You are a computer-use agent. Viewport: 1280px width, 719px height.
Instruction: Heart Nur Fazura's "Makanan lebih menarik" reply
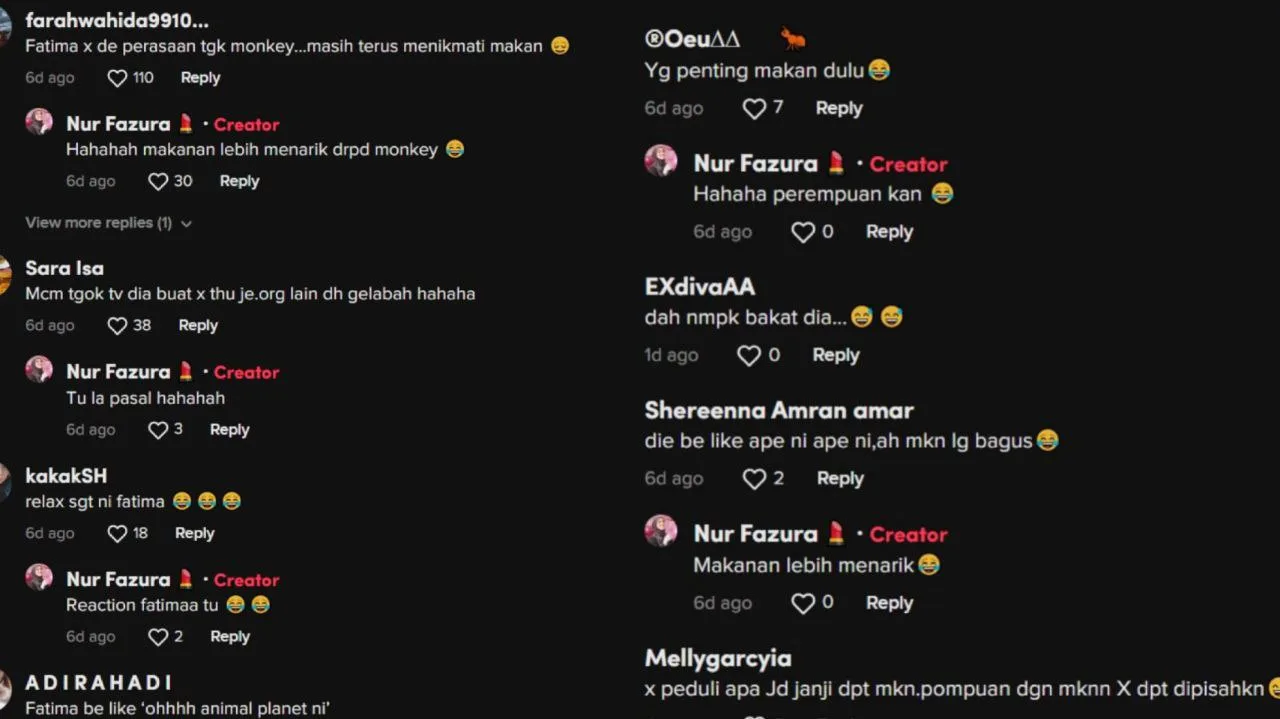pos(803,603)
